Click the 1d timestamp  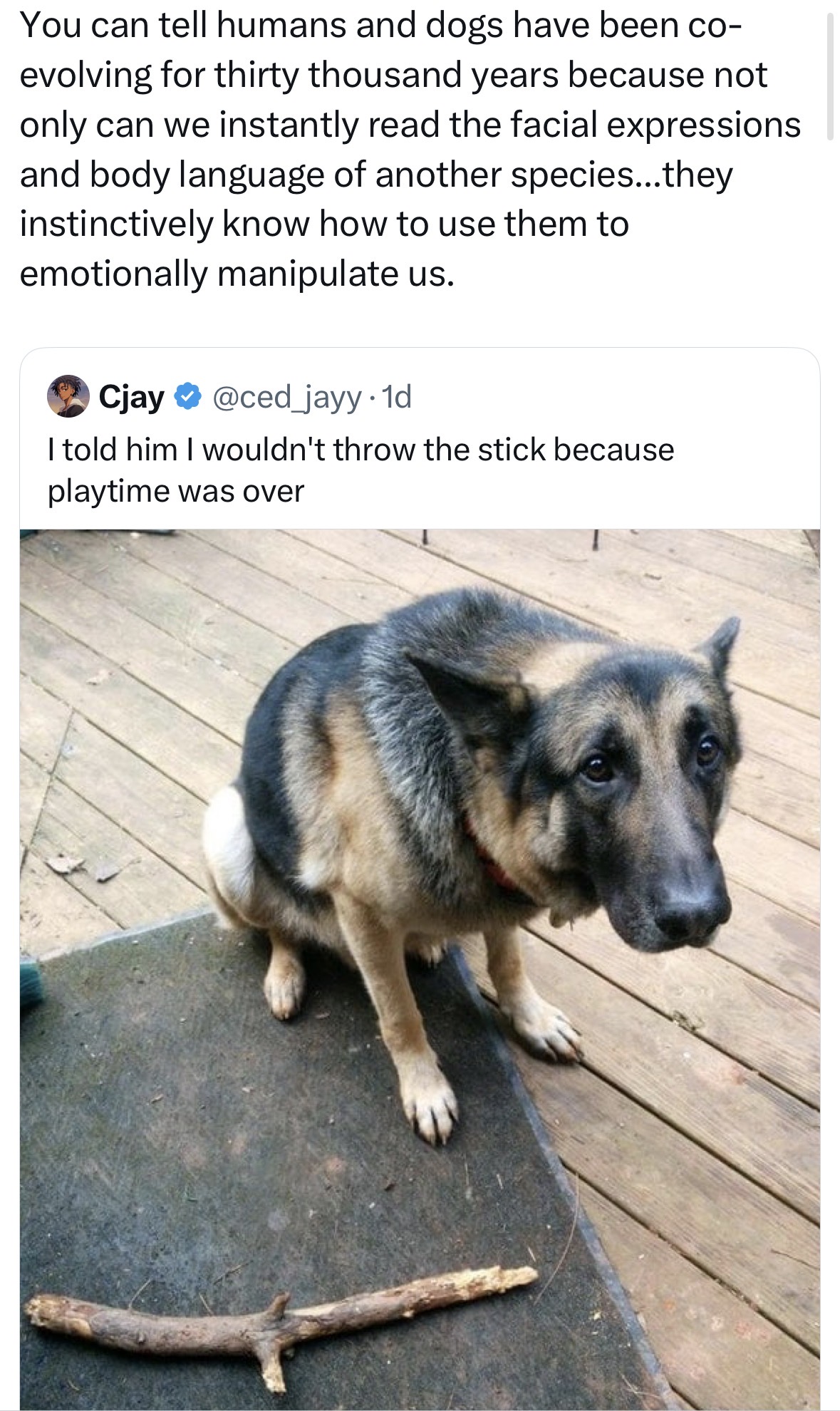coord(397,397)
